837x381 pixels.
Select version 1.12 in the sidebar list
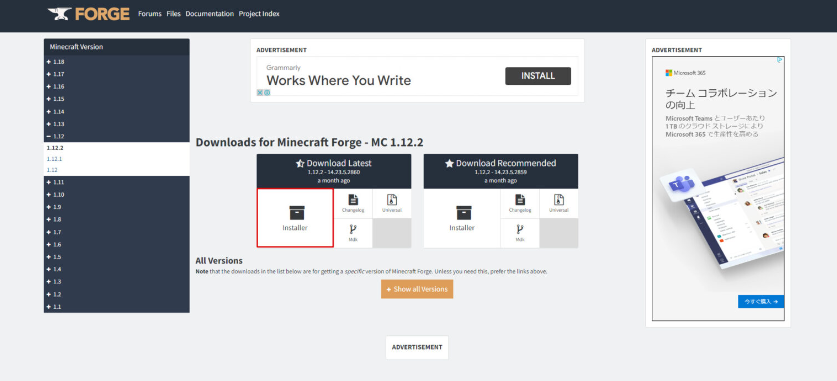(52, 170)
